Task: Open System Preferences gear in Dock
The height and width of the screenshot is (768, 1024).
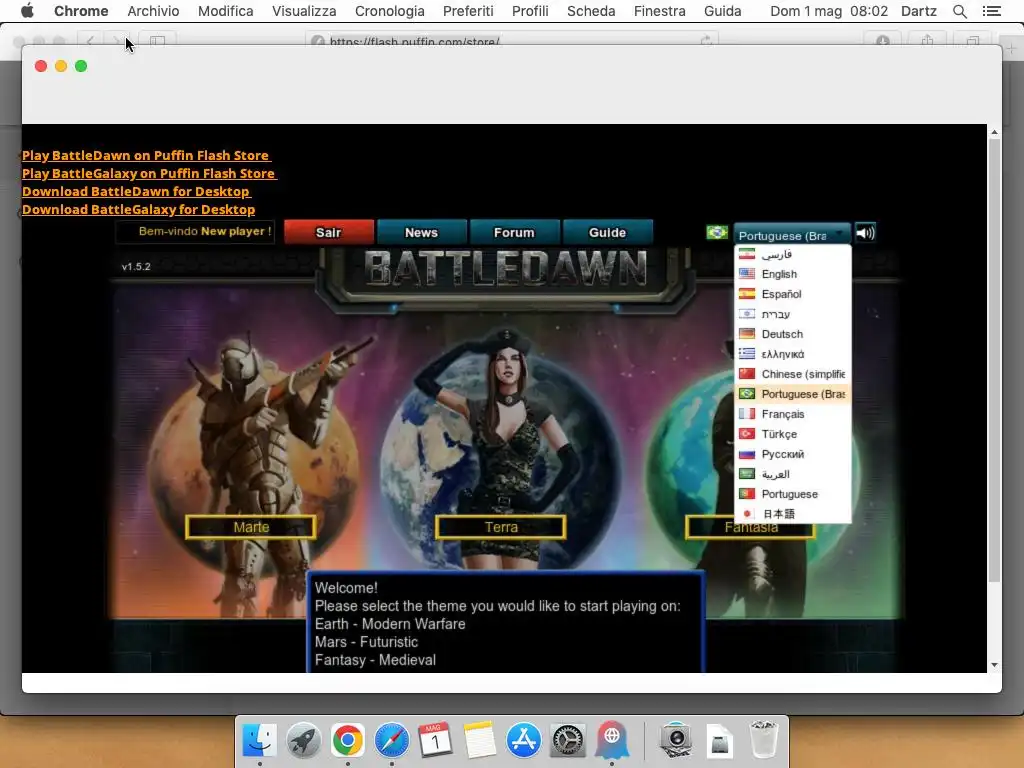Action: pyautogui.click(x=568, y=740)
